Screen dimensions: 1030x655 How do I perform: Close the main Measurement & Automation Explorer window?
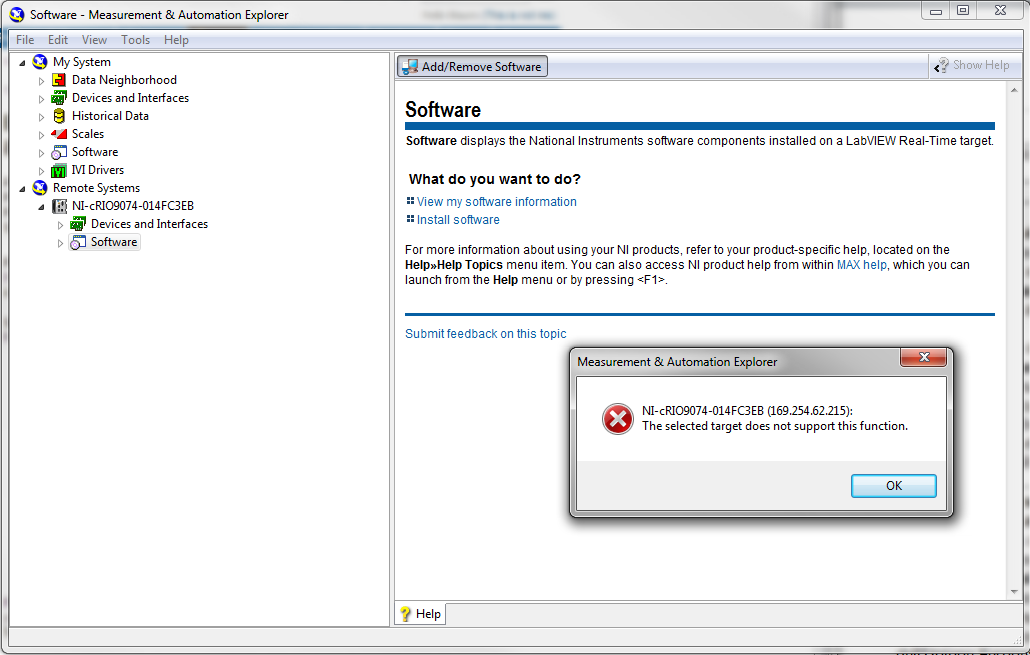(x=1000, y=11)
